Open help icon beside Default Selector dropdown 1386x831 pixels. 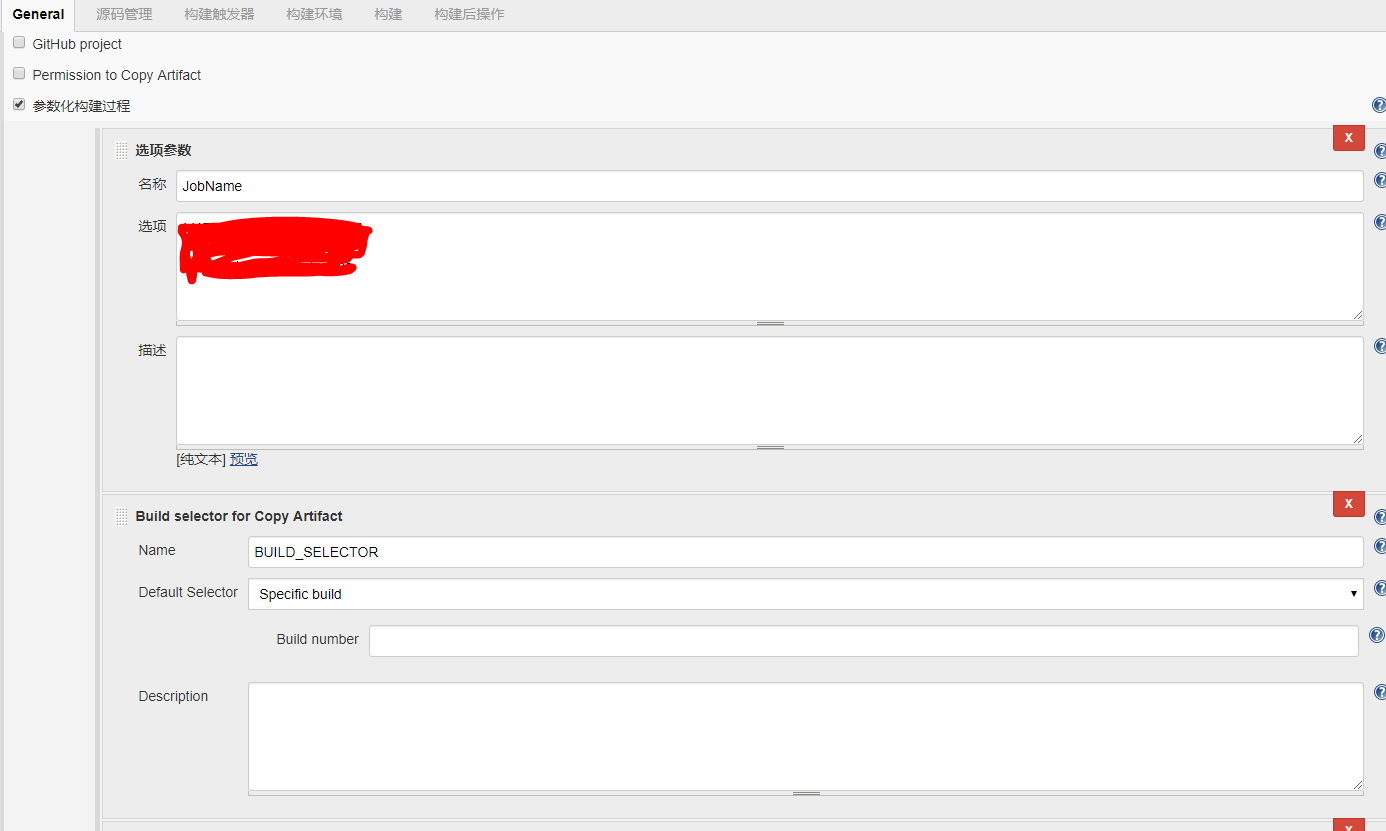tap(1380, 588)
